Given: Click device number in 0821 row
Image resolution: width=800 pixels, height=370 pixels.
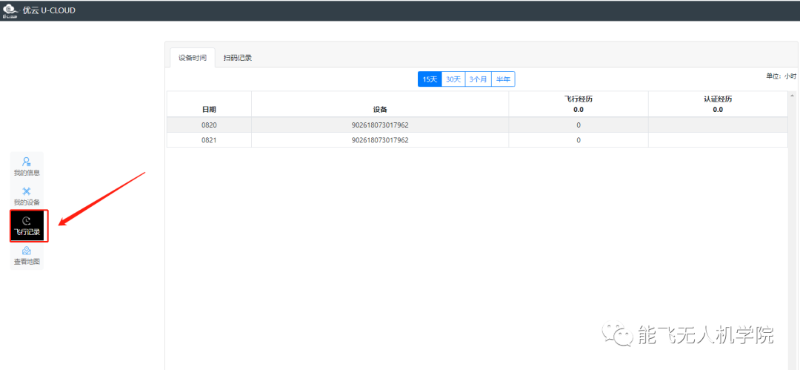Looking at the screenshot, I should click(380, 140).
